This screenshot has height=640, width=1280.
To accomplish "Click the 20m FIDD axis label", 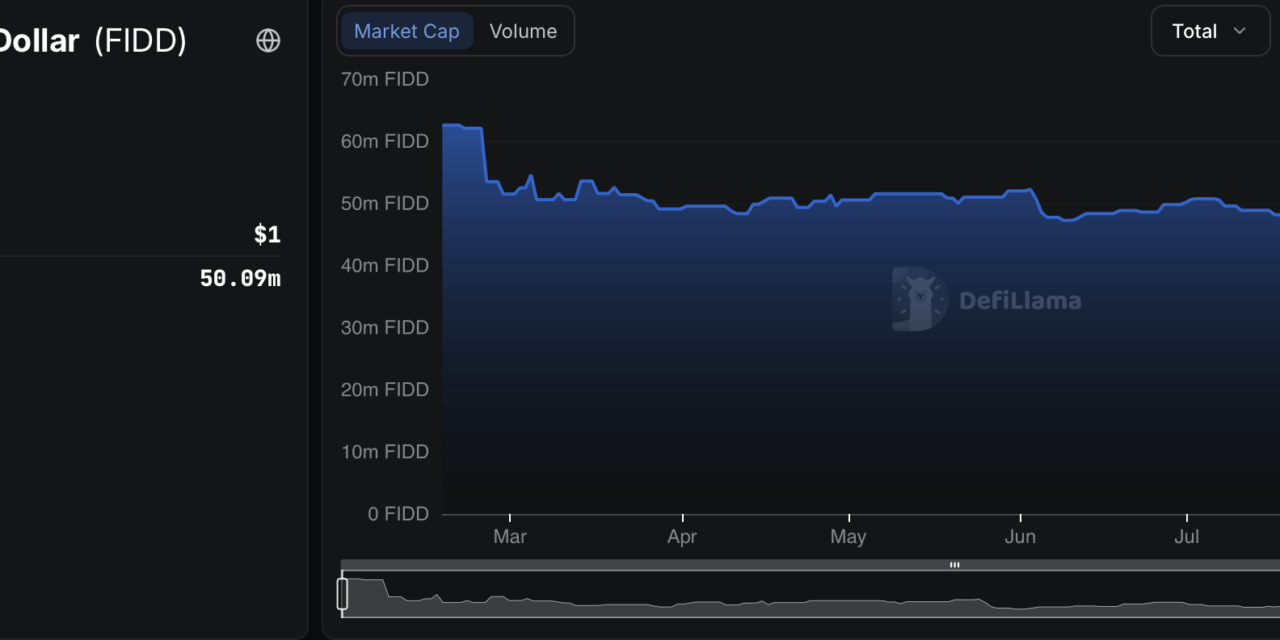I will 385,389.
